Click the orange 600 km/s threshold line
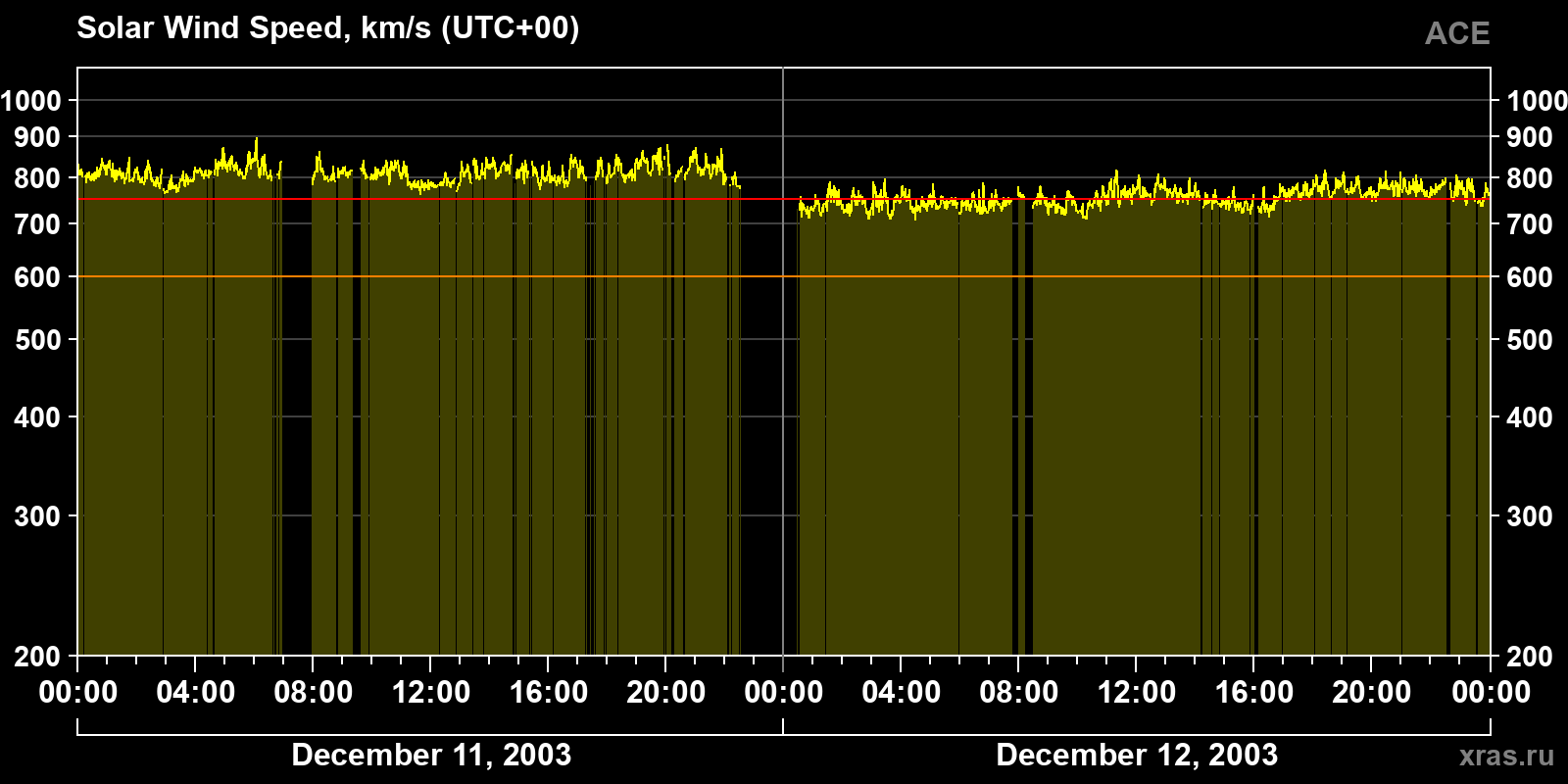The image size is (1568, 784). click(784, 277)
